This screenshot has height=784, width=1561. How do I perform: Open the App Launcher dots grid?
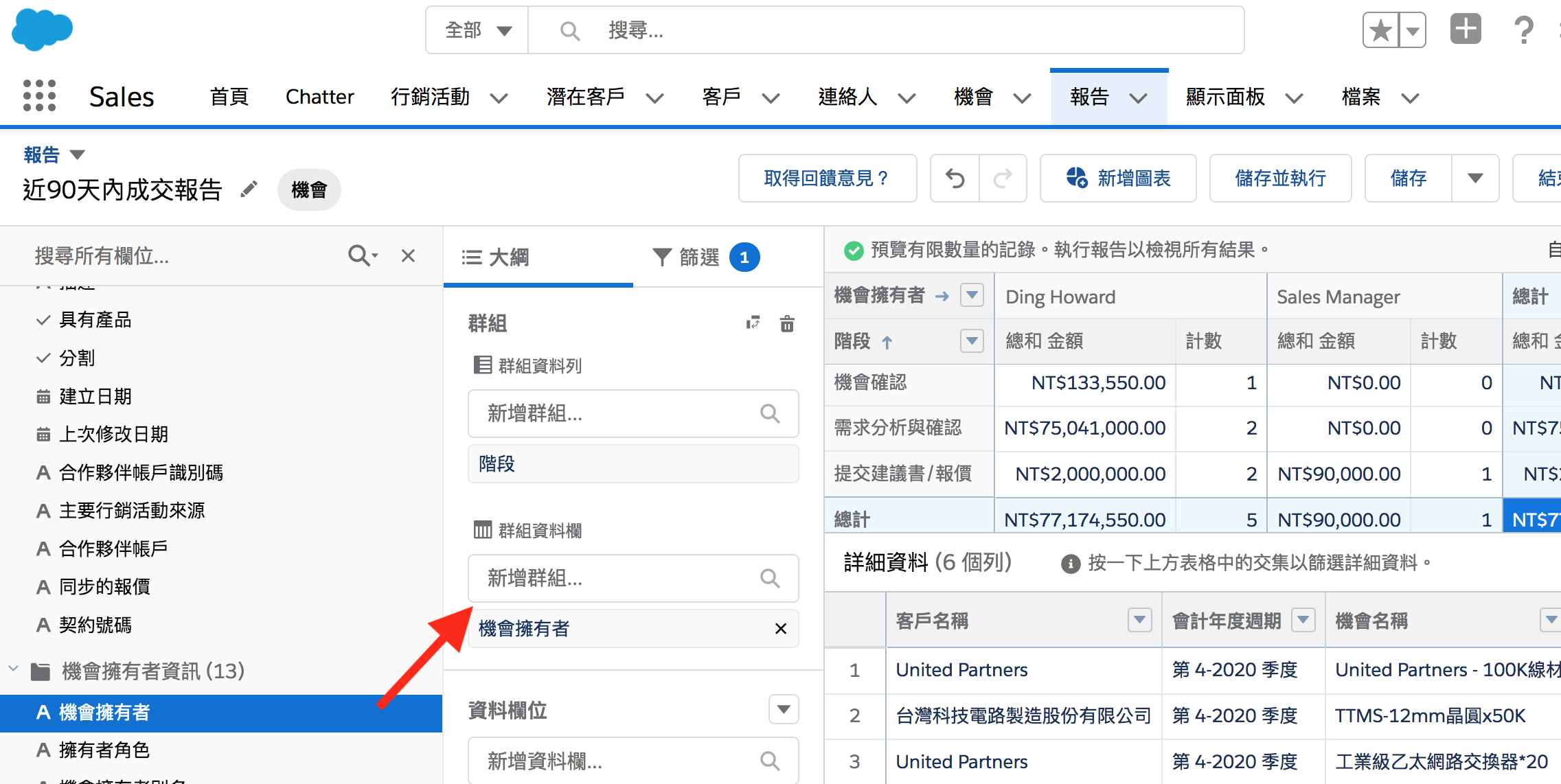[x=39, y=95]
